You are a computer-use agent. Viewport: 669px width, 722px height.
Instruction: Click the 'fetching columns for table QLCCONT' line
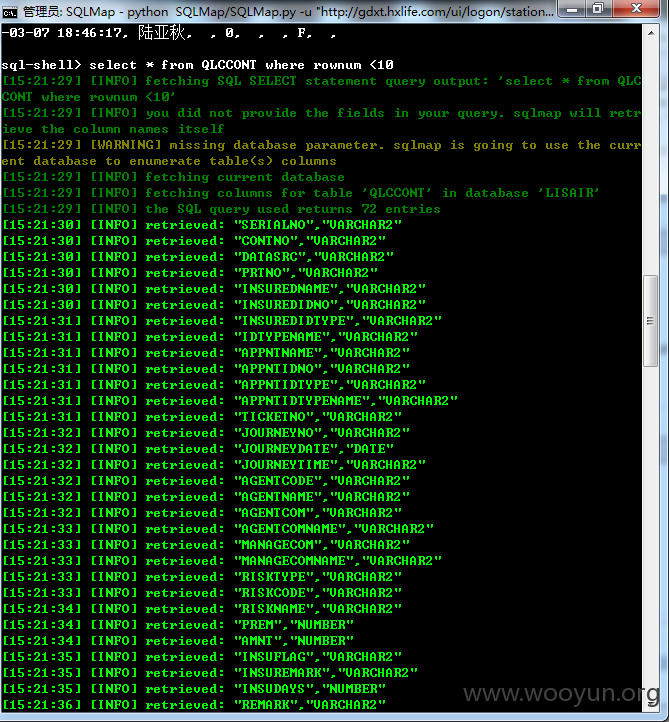coord(301,193)
